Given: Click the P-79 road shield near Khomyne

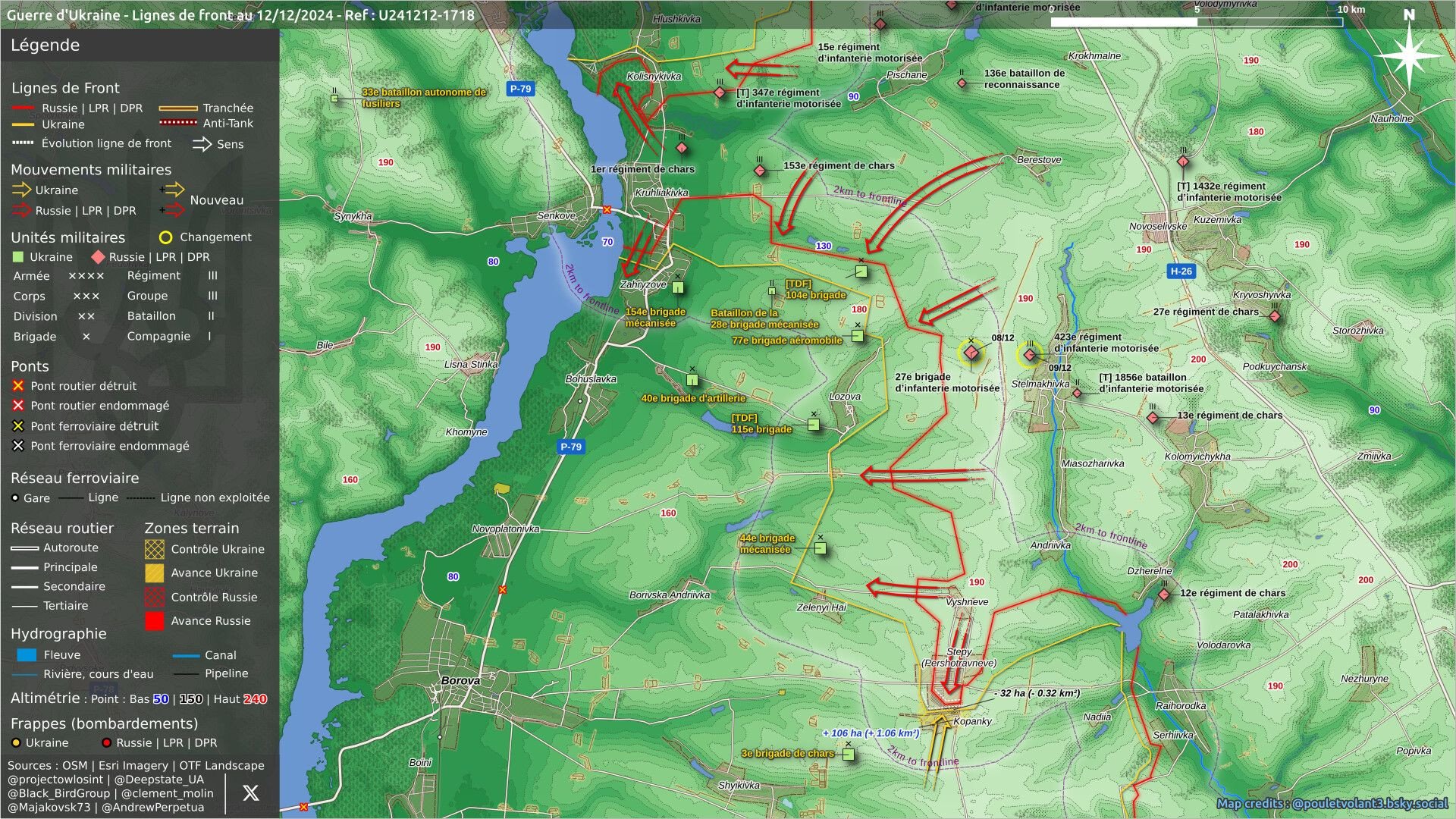Looking at the screenshot, I should pos(570,447).
